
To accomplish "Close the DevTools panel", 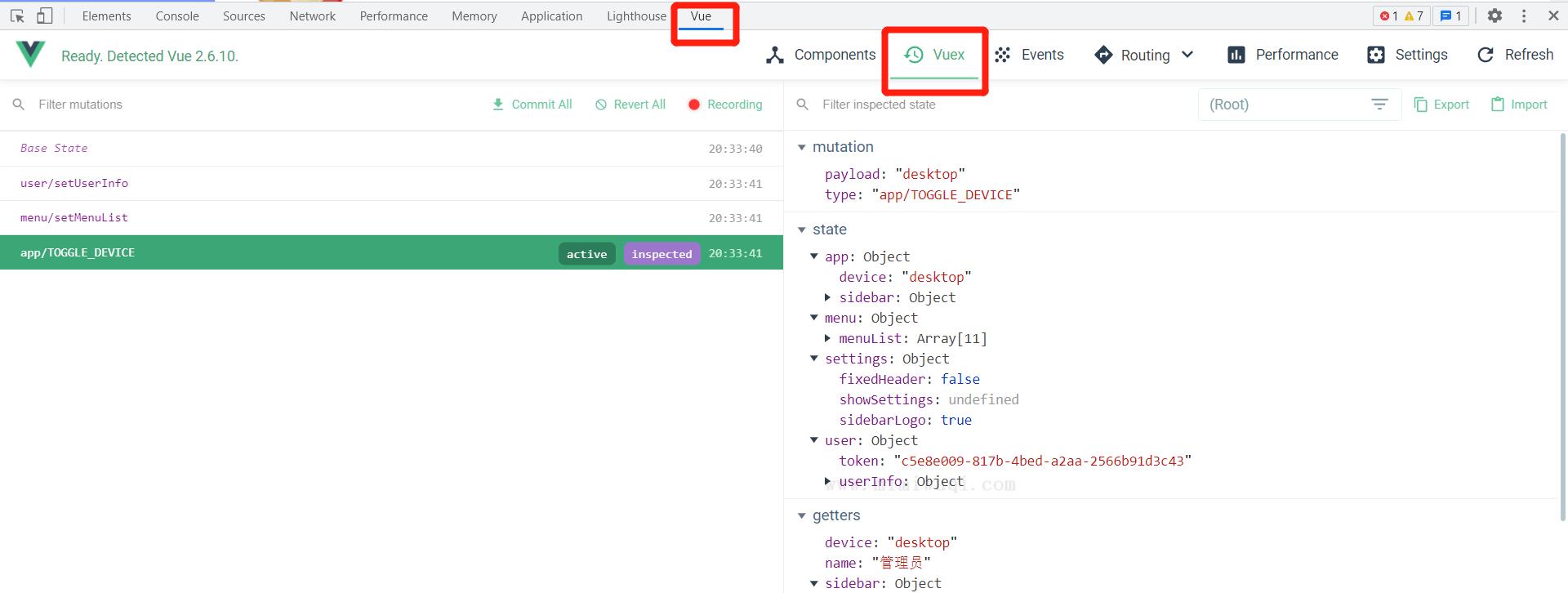I will pyautogui.click(x=1553, y=16).
